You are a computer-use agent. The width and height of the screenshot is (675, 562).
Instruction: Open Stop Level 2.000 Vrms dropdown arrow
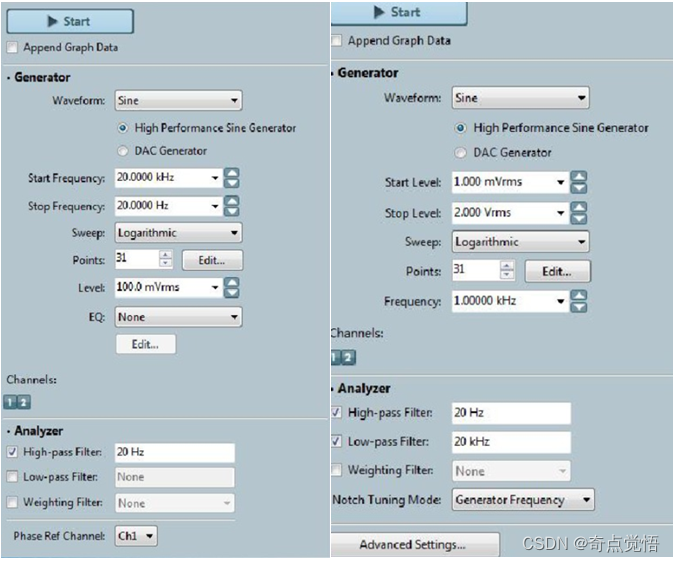point(560,213)
